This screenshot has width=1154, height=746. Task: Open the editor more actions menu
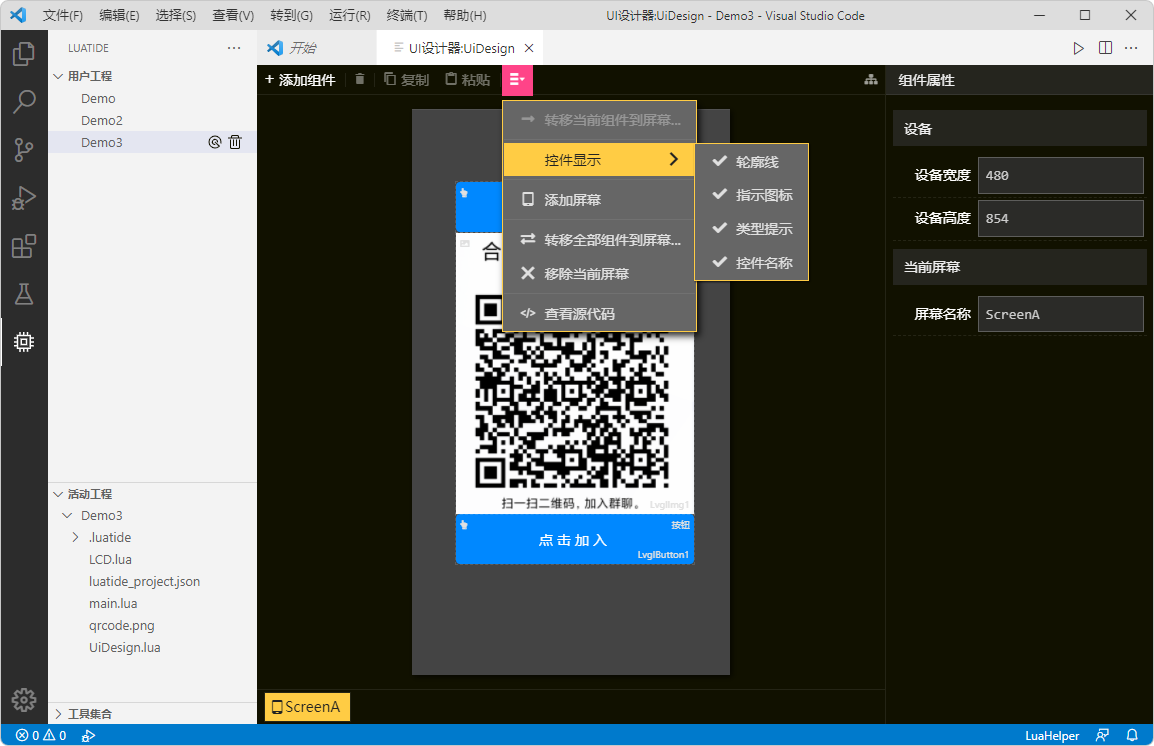click(x=1131, y=48)
